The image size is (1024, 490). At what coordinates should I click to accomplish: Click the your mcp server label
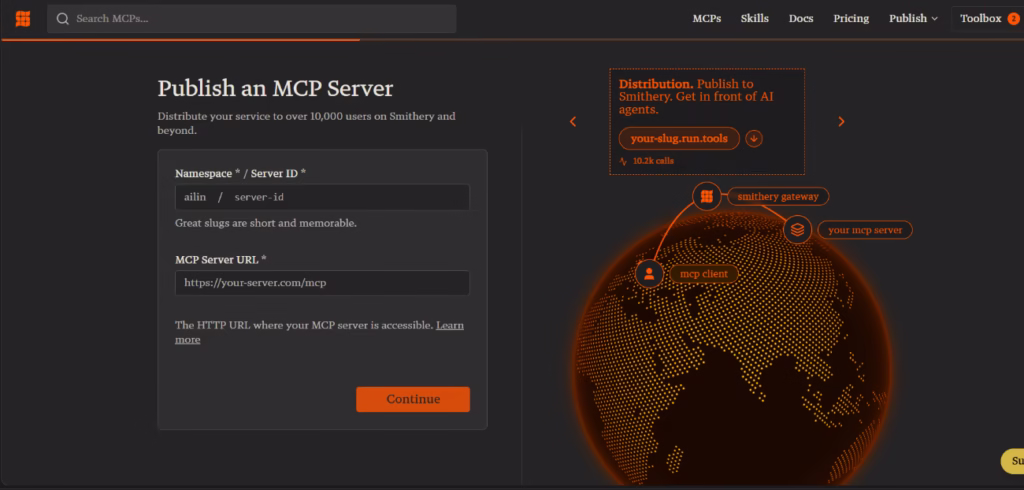click(x=865, y=230)
